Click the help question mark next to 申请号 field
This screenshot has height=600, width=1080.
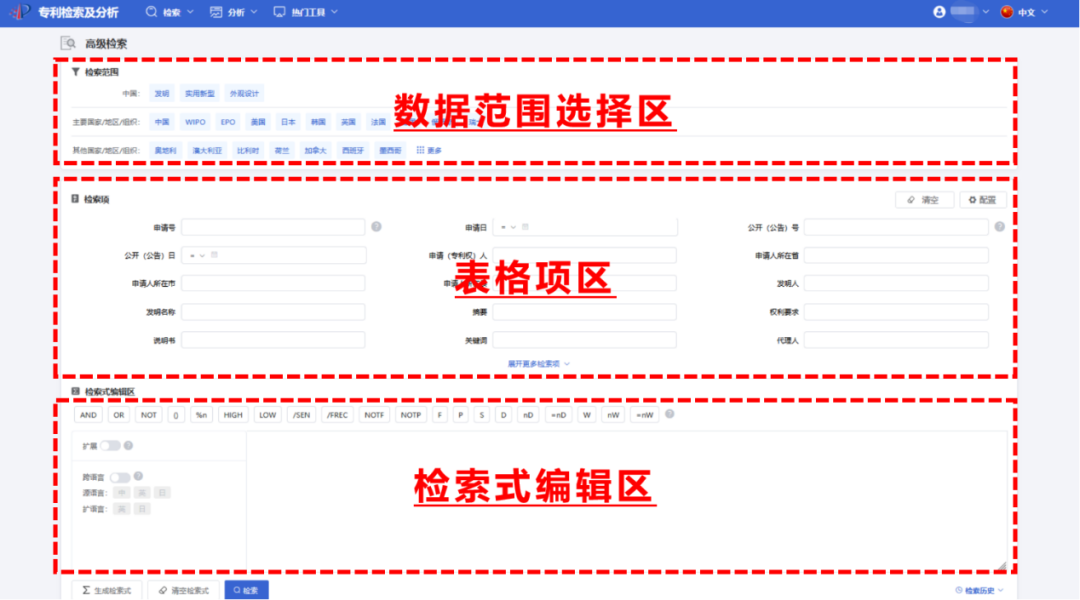click(x=377, y=227)
